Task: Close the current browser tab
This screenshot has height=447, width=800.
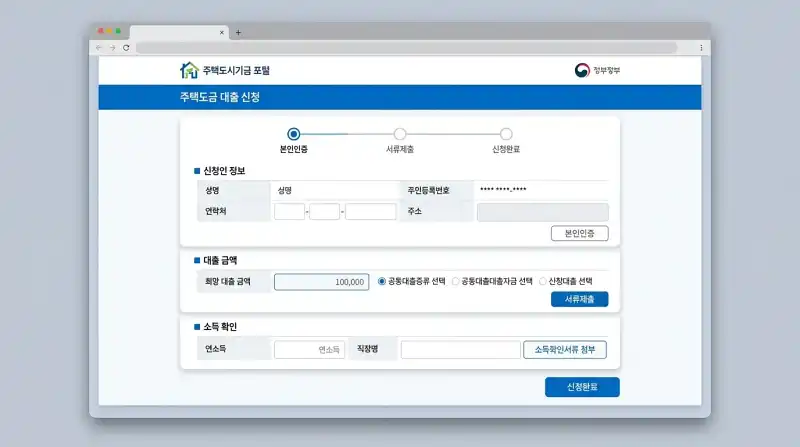Action: click(x=221, y=32)
